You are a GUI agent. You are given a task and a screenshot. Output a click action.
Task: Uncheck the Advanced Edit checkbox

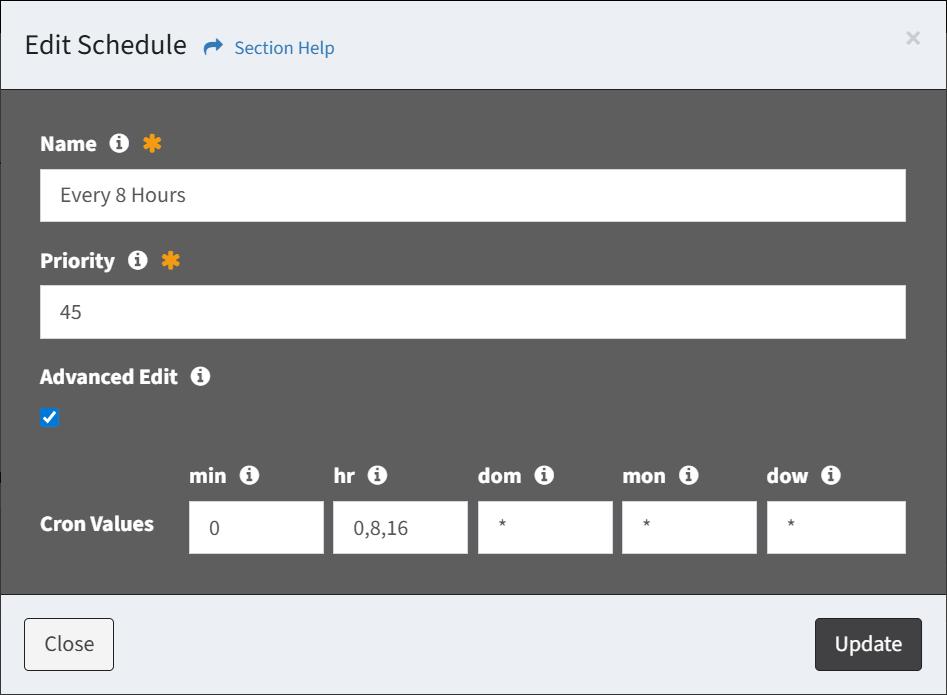tap(50, 418)
